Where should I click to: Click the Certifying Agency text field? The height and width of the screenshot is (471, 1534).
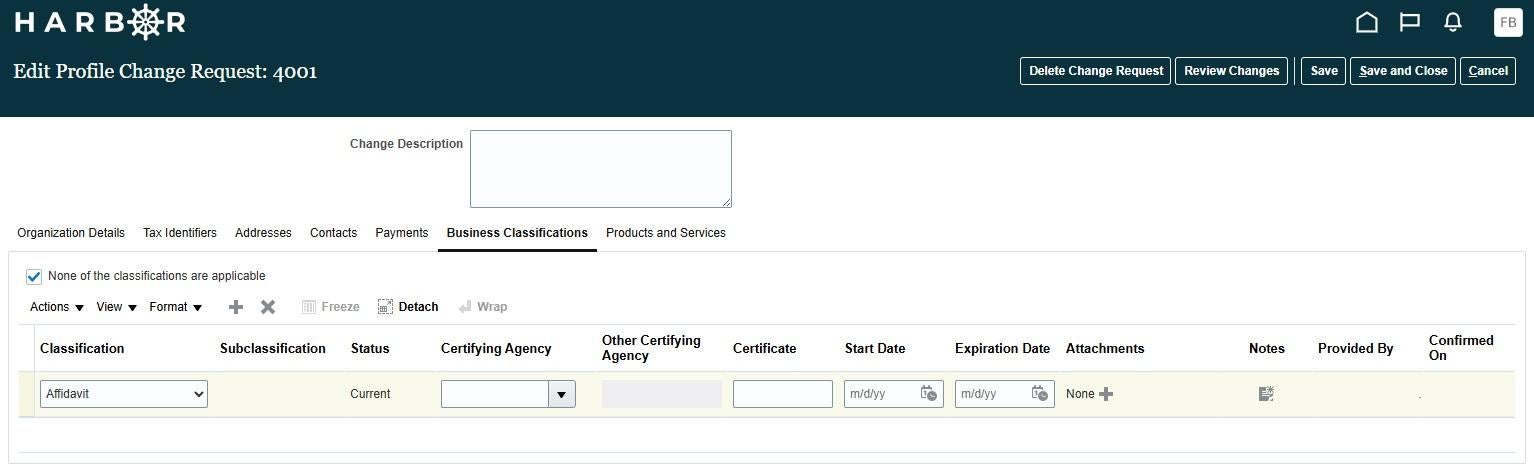pos(495,394)
